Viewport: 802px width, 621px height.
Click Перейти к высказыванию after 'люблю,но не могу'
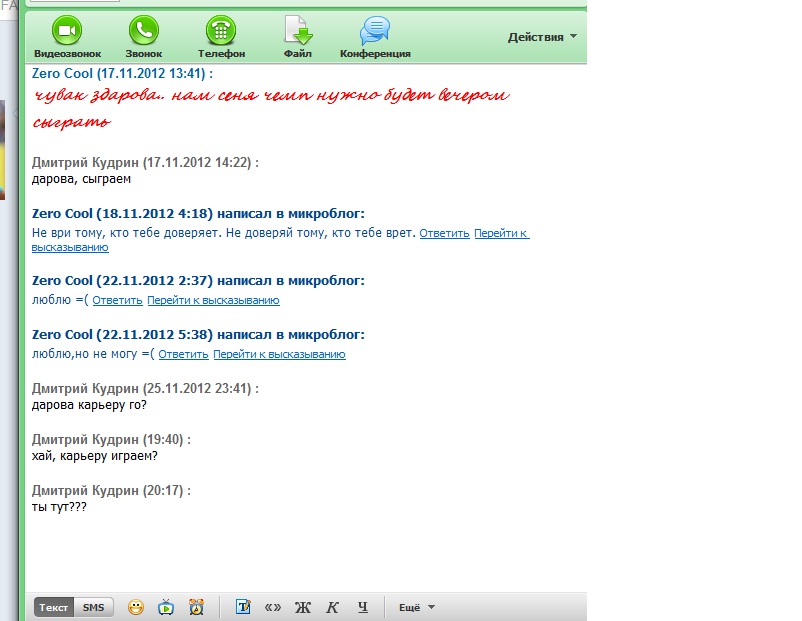point(279,354)
